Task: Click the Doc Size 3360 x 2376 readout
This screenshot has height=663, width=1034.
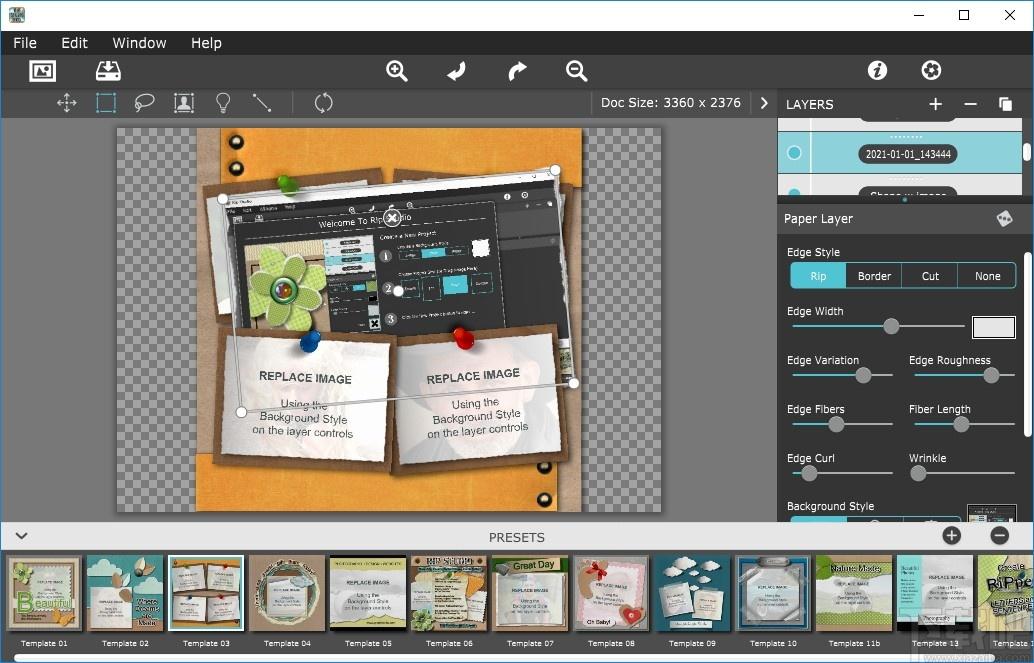Action: pyautogui.click(x=671, y=103)
